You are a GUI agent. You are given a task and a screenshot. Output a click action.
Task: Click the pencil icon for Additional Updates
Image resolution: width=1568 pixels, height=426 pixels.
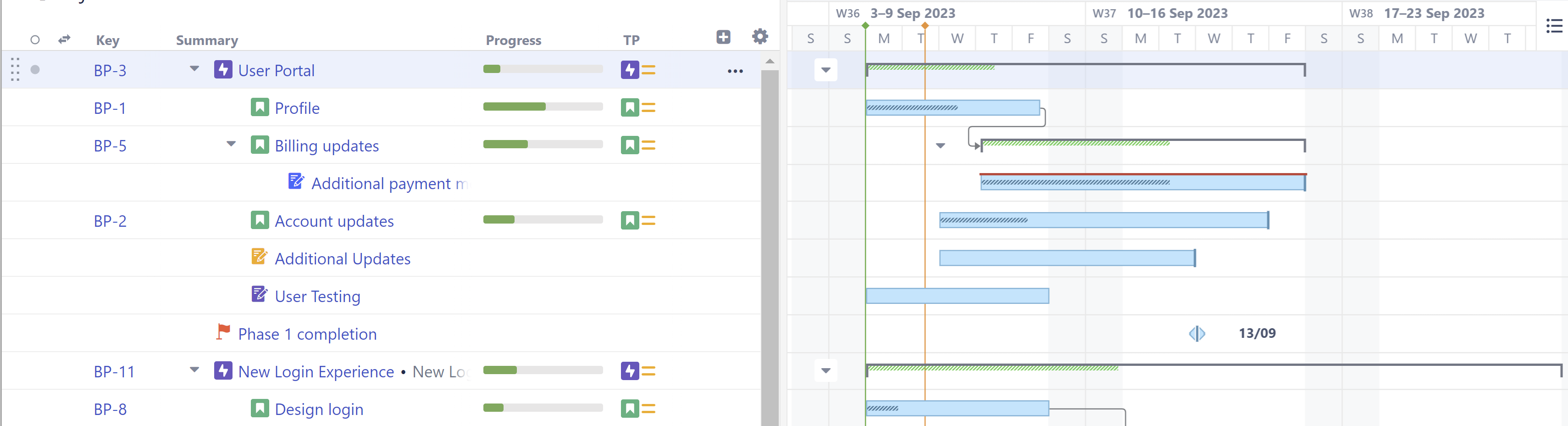(x=260, y=257)
